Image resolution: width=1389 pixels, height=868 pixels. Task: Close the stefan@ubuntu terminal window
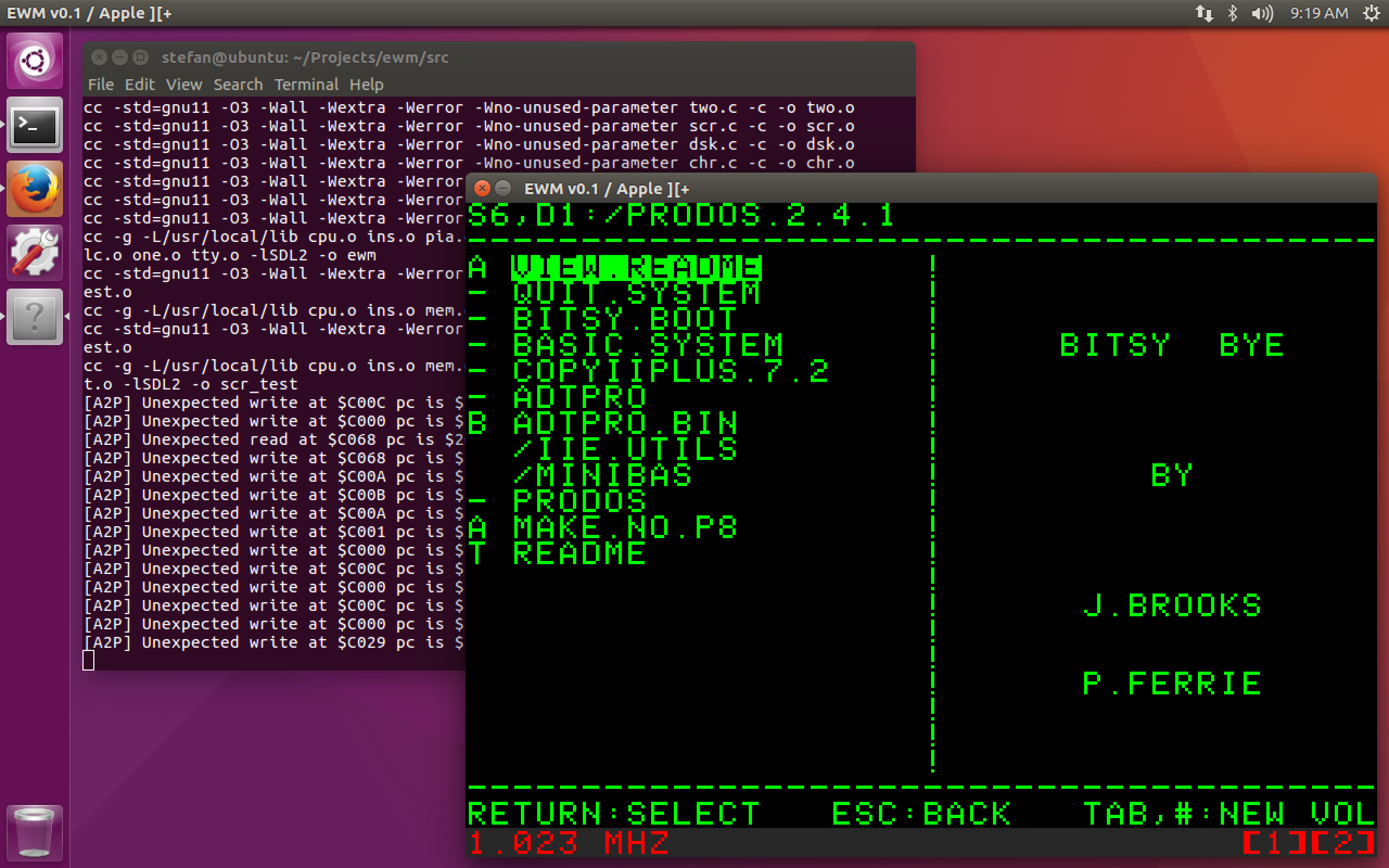click(x=99, y=57)
